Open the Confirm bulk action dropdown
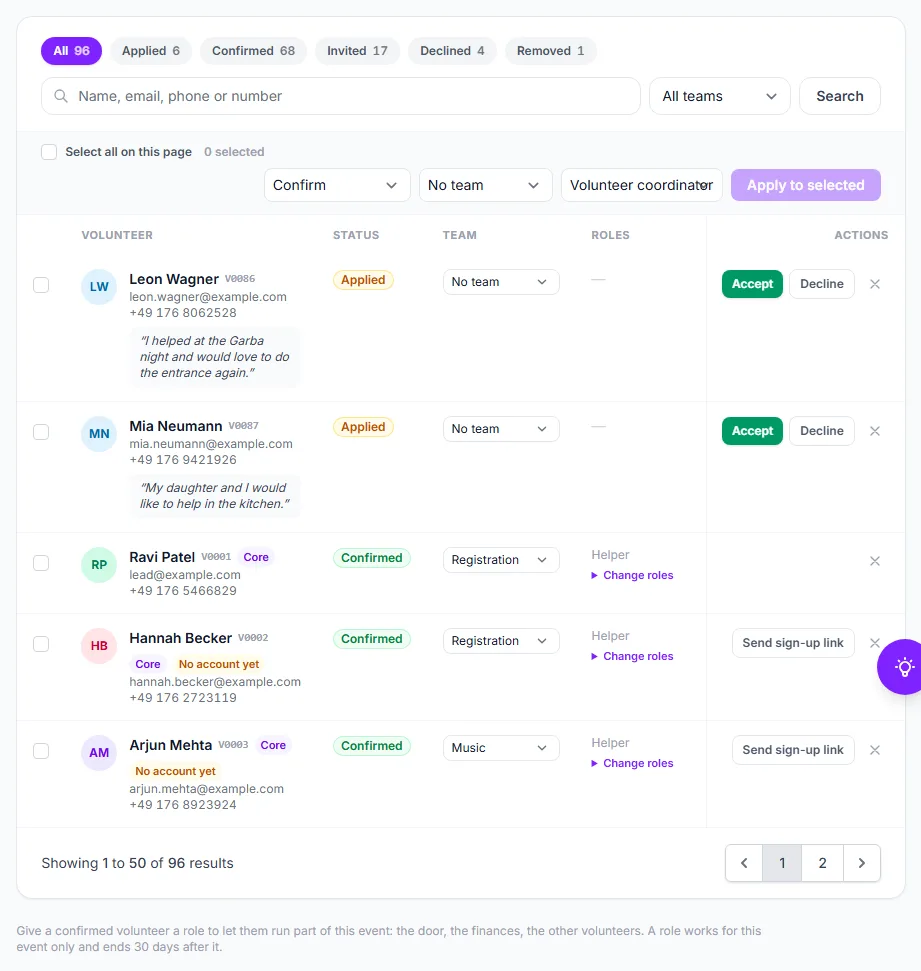This screenshot has width=921, height=971. coord(337,185)
